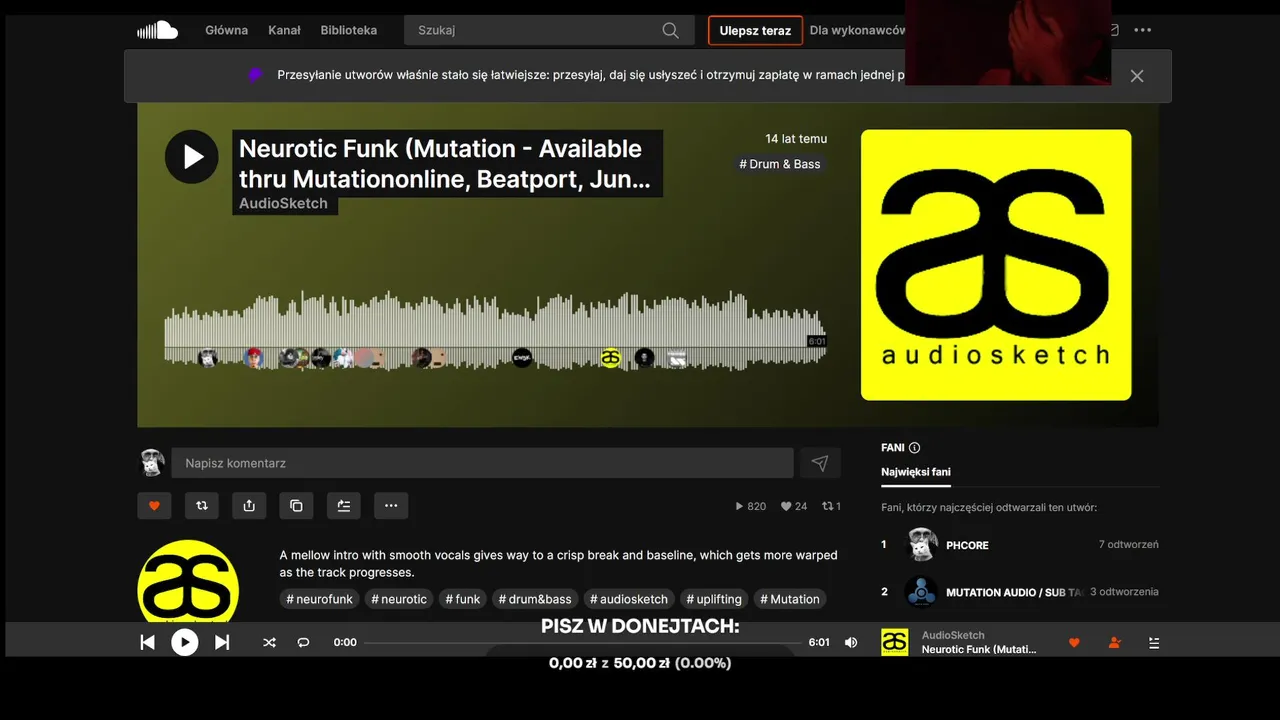Click the drum&bass tag
Image resolution: width=1280 pixels, height=720 pixels.
[x=535, y=599]
